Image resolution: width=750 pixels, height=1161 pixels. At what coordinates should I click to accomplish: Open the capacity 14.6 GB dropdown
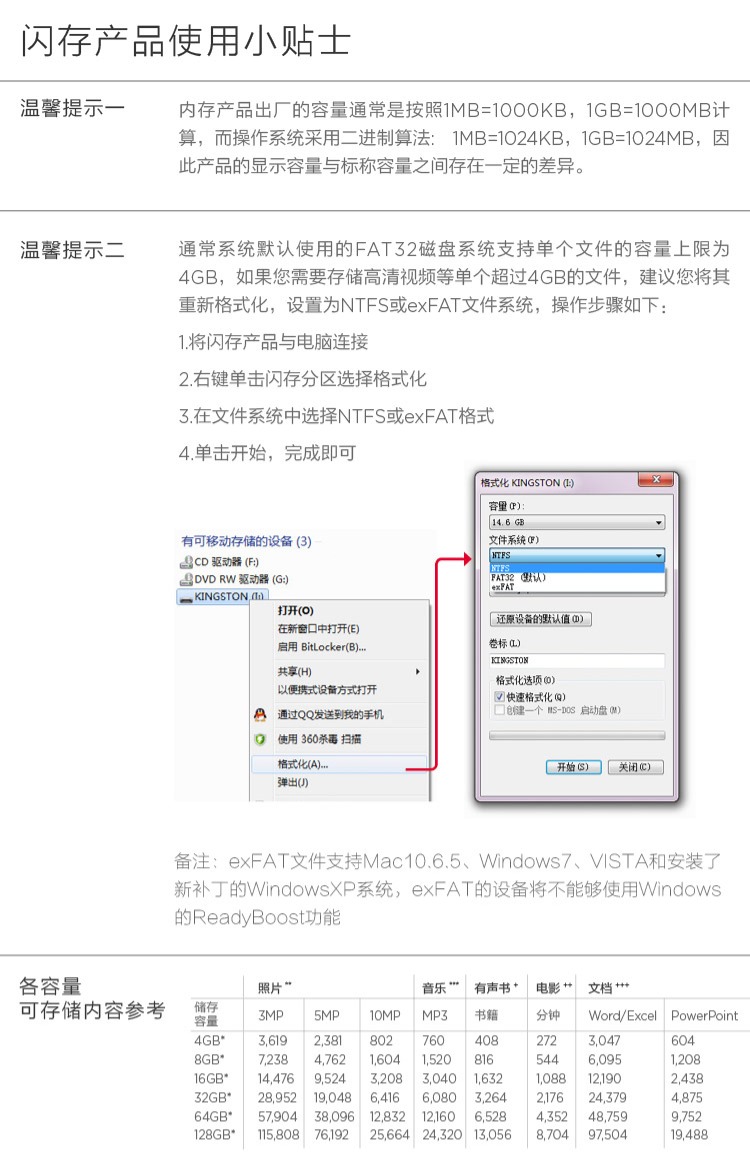coord(577,522)
